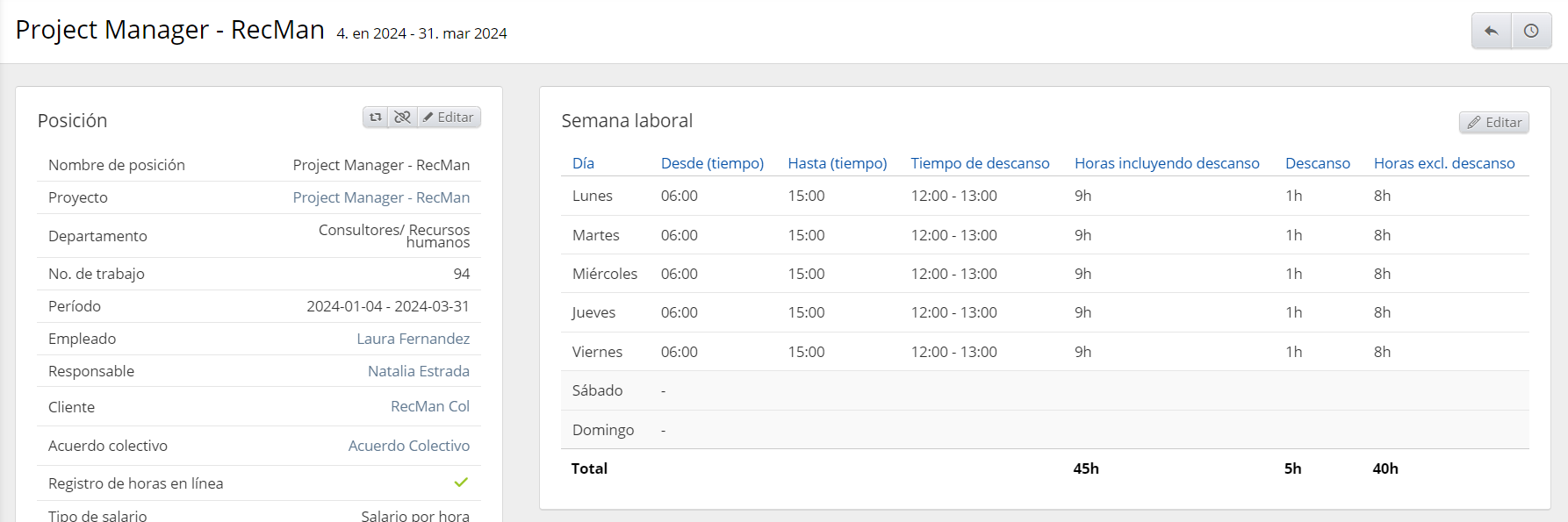Sort by Hasta (tiempo) column header
This screenshot has width=1568, height=522.
[837, 163]
